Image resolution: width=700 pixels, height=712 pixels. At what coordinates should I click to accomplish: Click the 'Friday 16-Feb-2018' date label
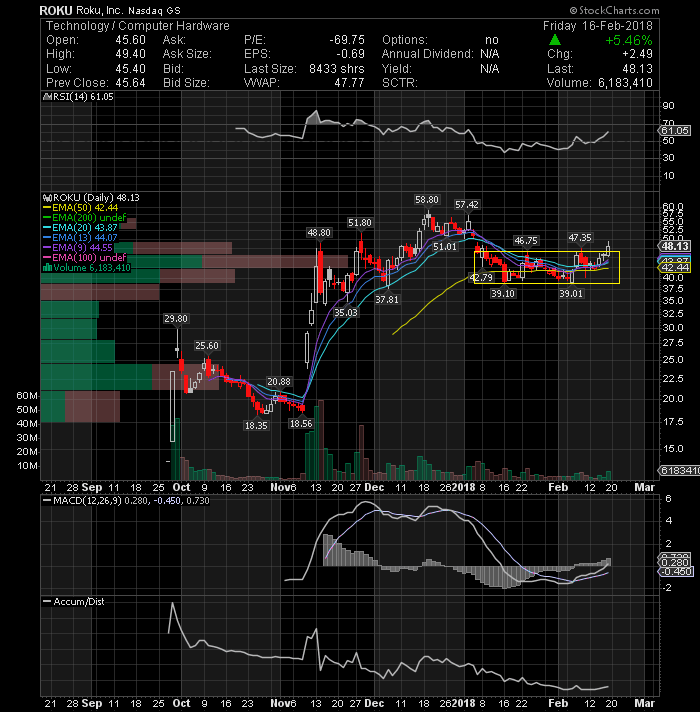click(x=598, y=25)
